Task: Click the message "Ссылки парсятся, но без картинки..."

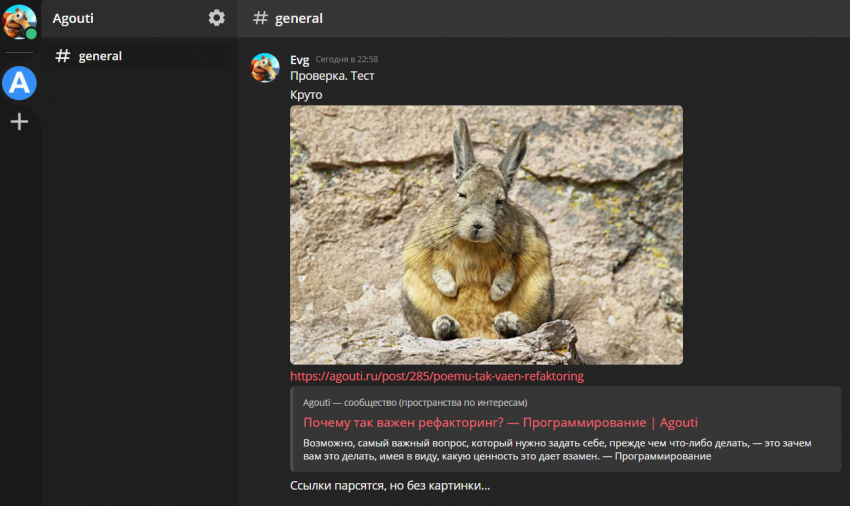Action: [390, 486]
